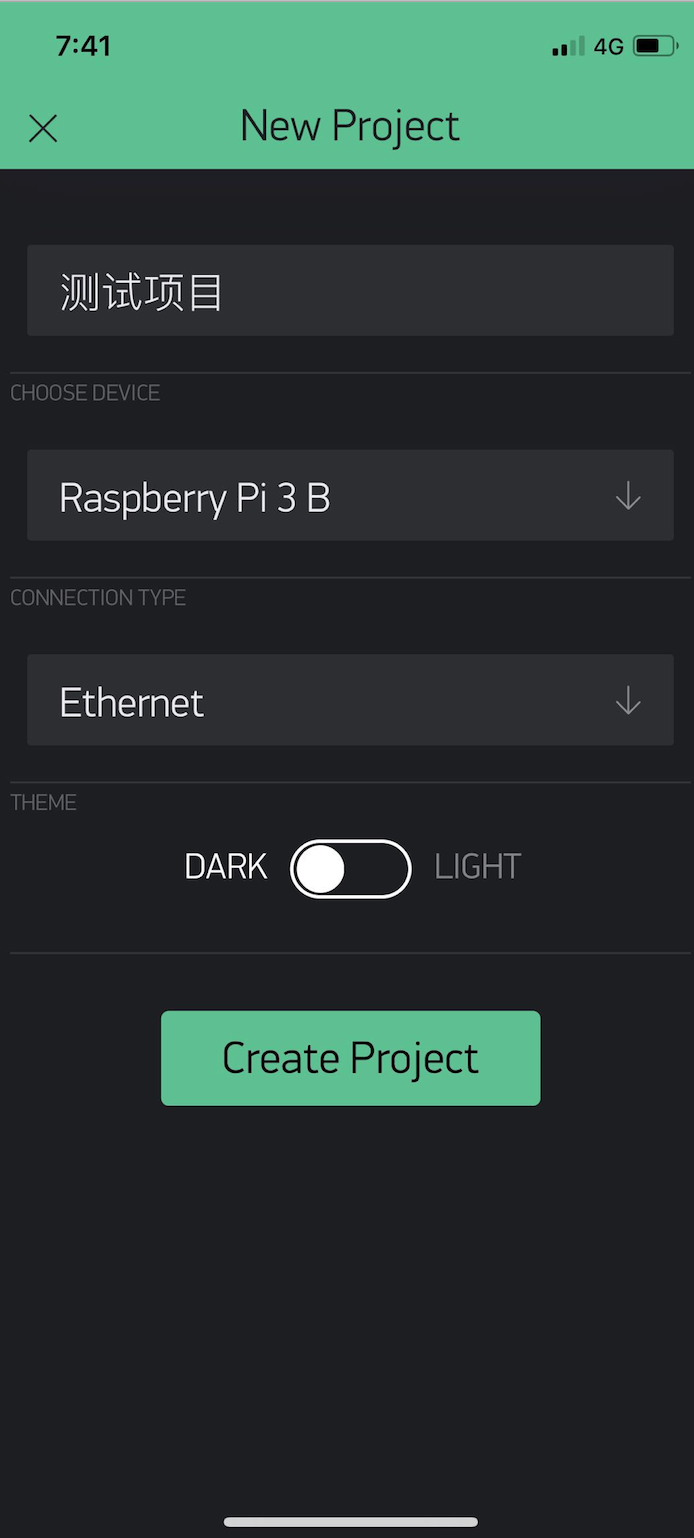This screenshot has width=694, height=1538.
Task: Open the Raspberry Pi 3 B device dropdown
Action: click(350, 495)
